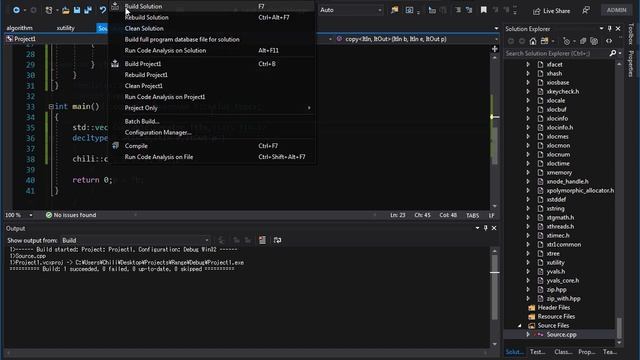Viewport: 640px width, 360px height.
Task: Expand the xfacet tree node
Action: pos(528,64)
